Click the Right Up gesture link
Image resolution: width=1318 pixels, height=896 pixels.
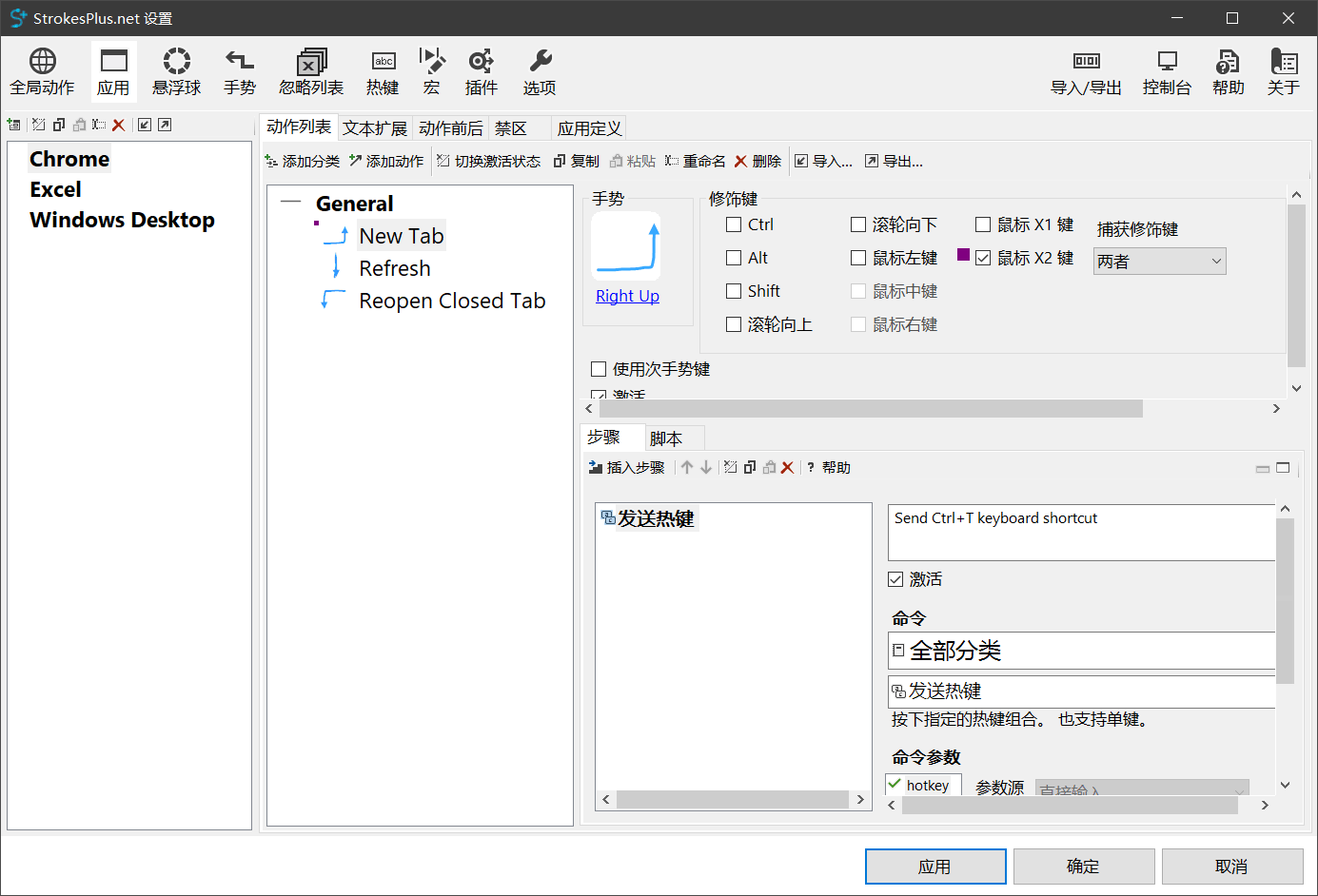(x=627, y=296)
